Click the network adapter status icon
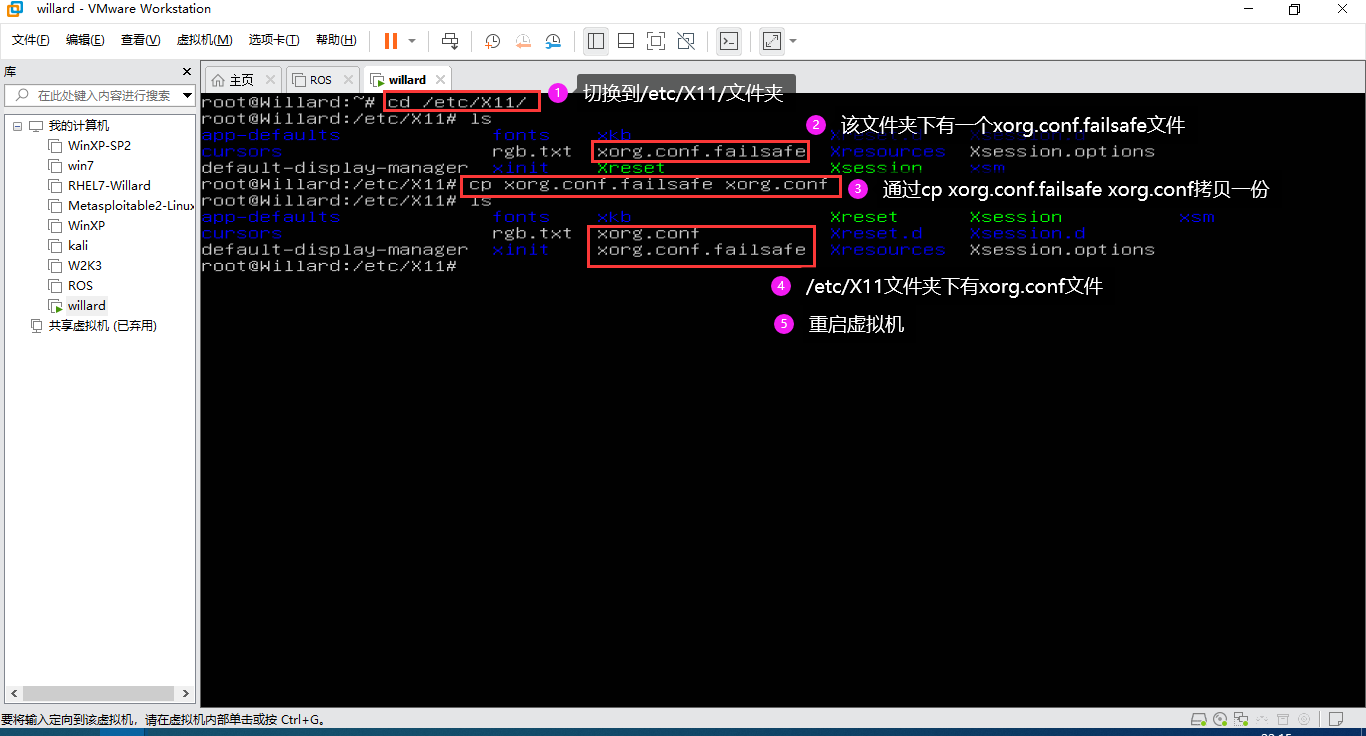 click(x=1242, y=719)
